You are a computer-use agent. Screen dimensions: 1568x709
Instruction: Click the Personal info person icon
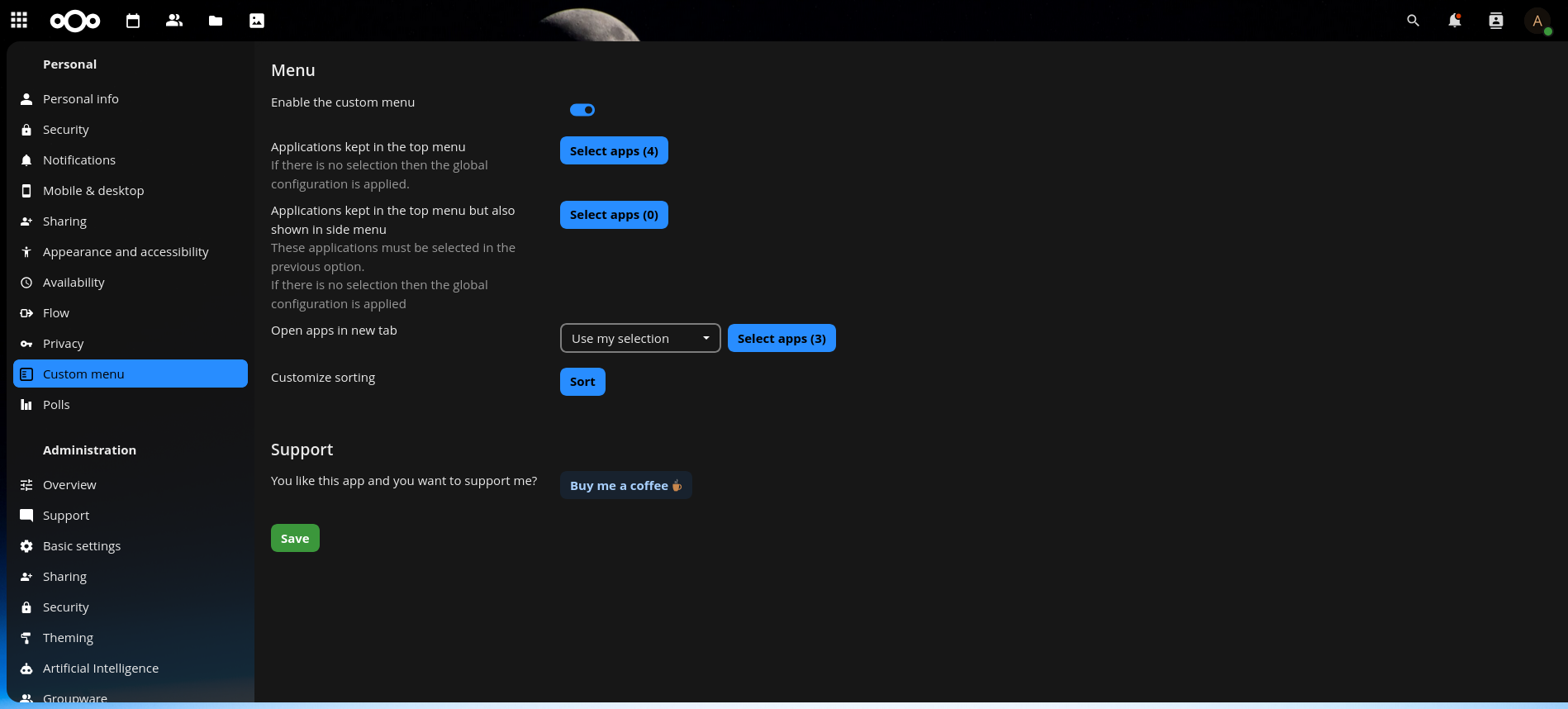(x=26, y=99)
